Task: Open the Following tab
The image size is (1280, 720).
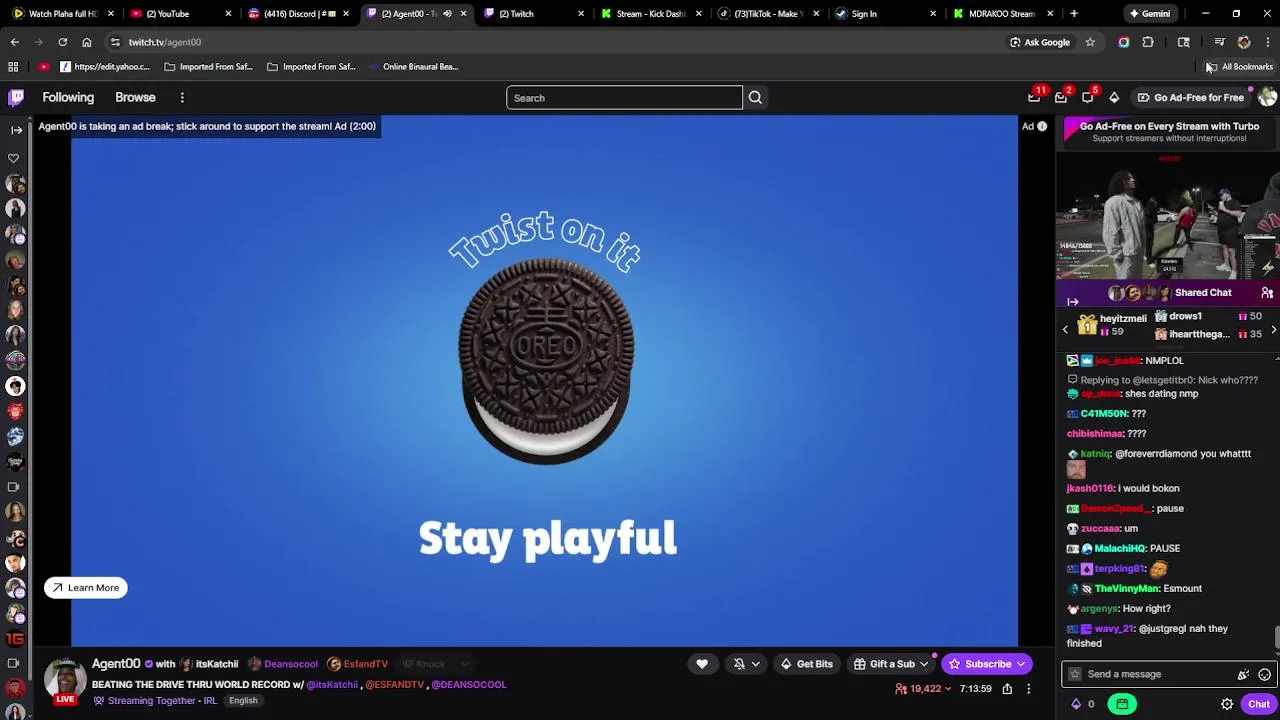Action: [68, 97]
